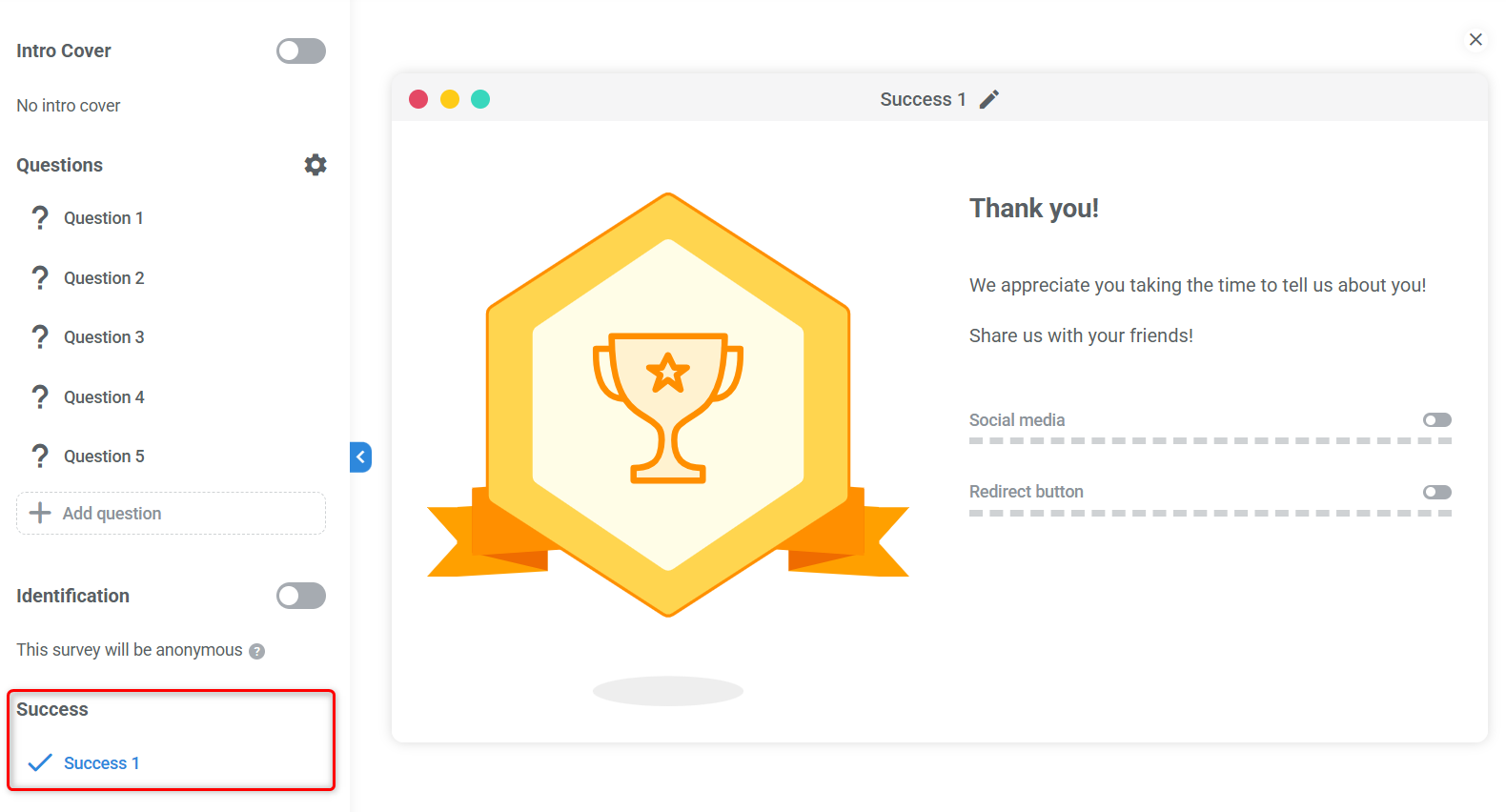
Task: Click the red dot in the preview window
Action: (x=418, y=98)
